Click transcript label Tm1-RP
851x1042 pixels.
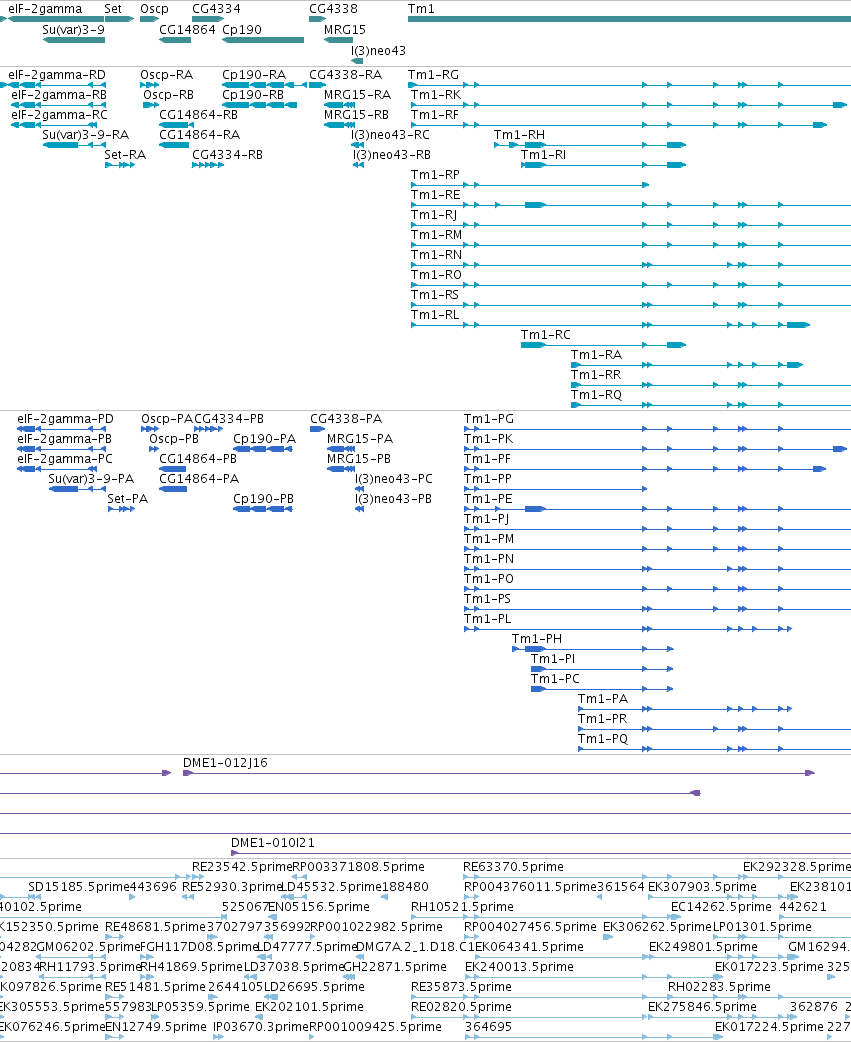click(x=435, y=175)
